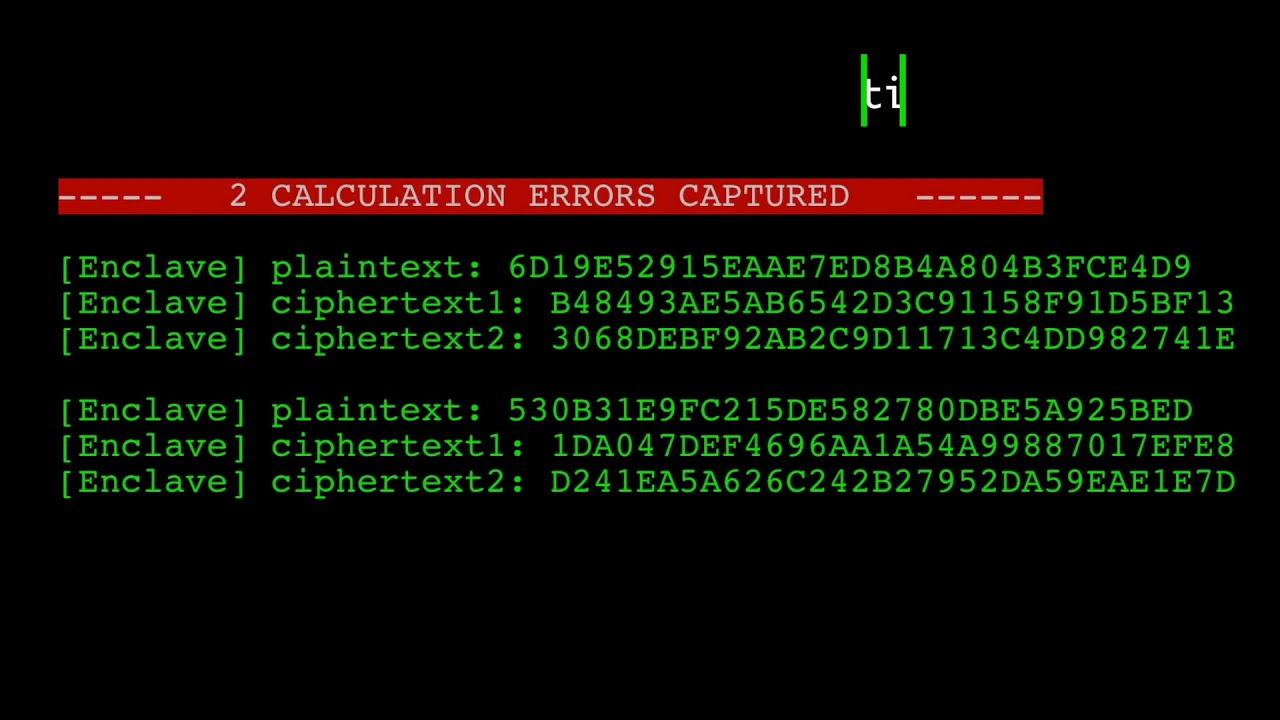Click the red CALCULATION ERRORS CAPTURED banner
The width and height of the screenshot is (1280, 720).
pos(550,196)
